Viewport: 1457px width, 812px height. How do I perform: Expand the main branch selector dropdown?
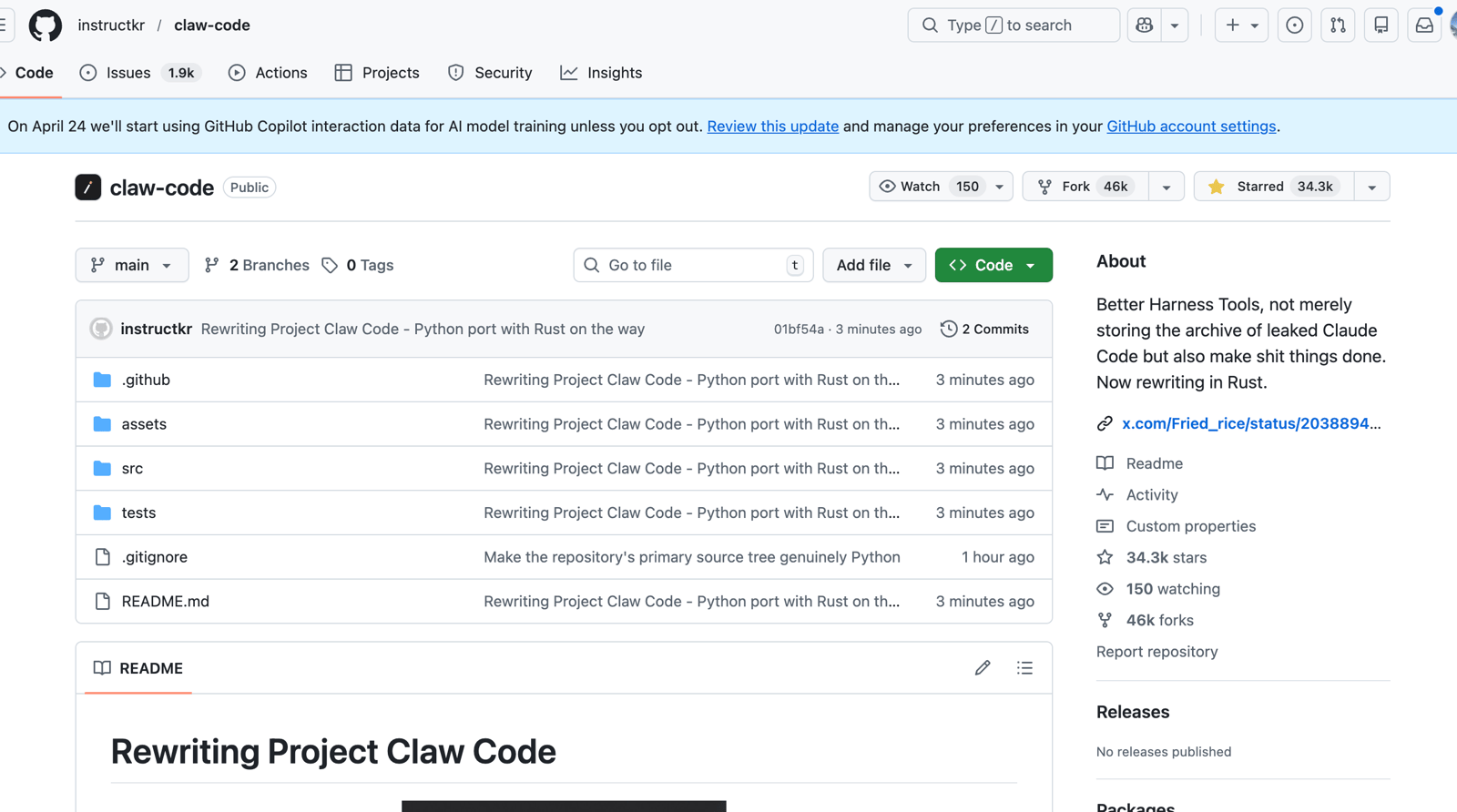(x=132, y=265)
